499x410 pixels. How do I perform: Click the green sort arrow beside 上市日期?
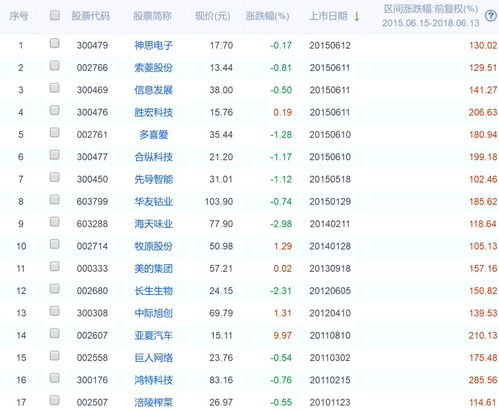tap(357, 16)
